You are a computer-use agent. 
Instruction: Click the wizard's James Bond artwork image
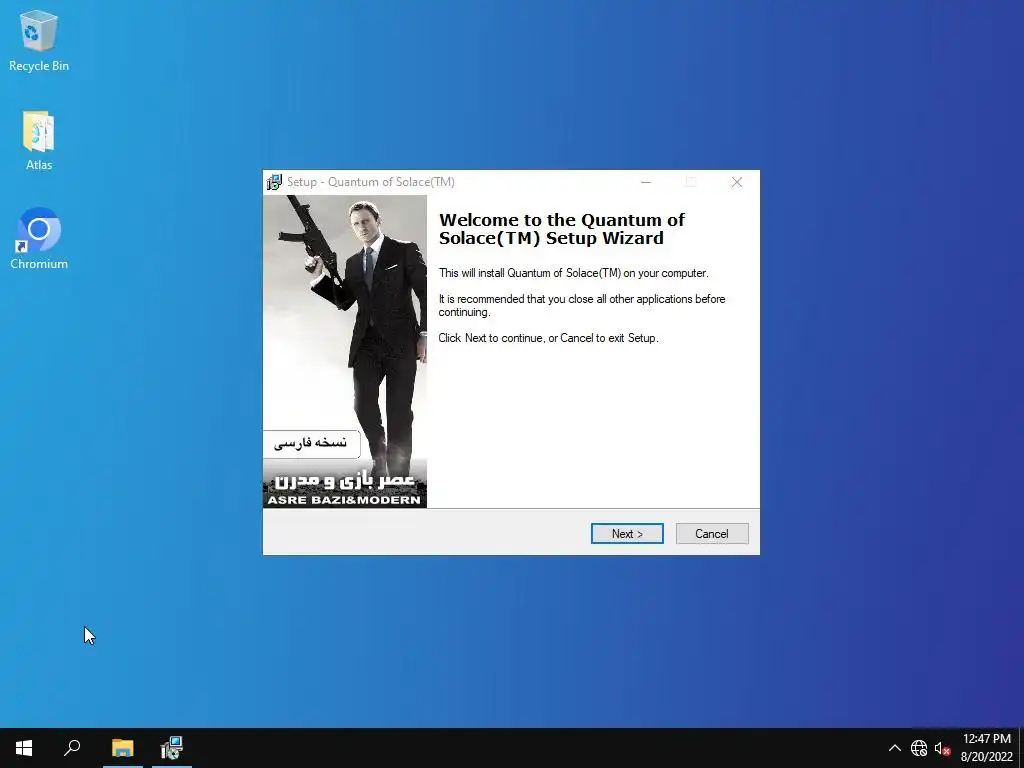345,351
